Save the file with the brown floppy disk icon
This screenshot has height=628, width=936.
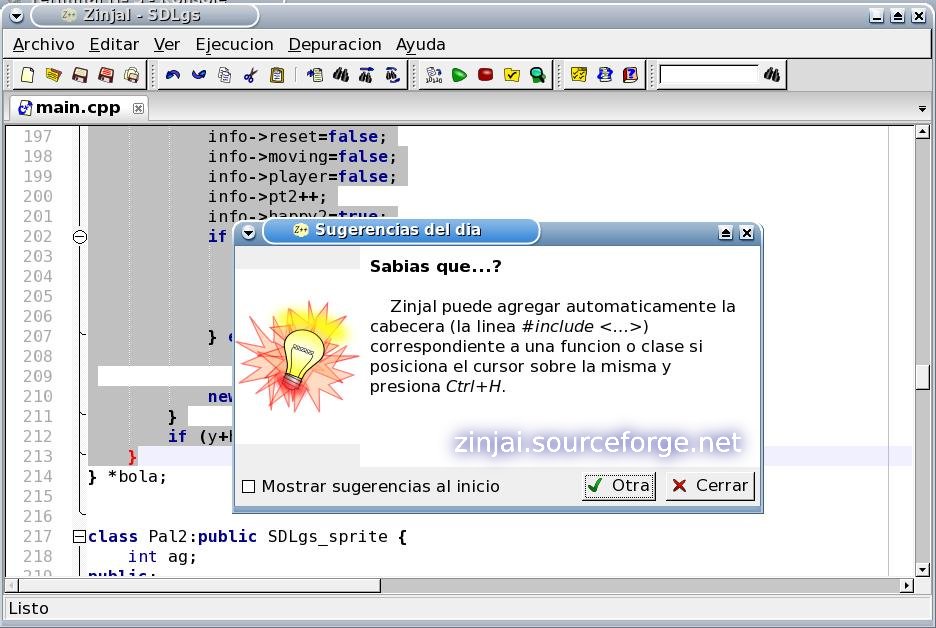(x=80, y=75)
